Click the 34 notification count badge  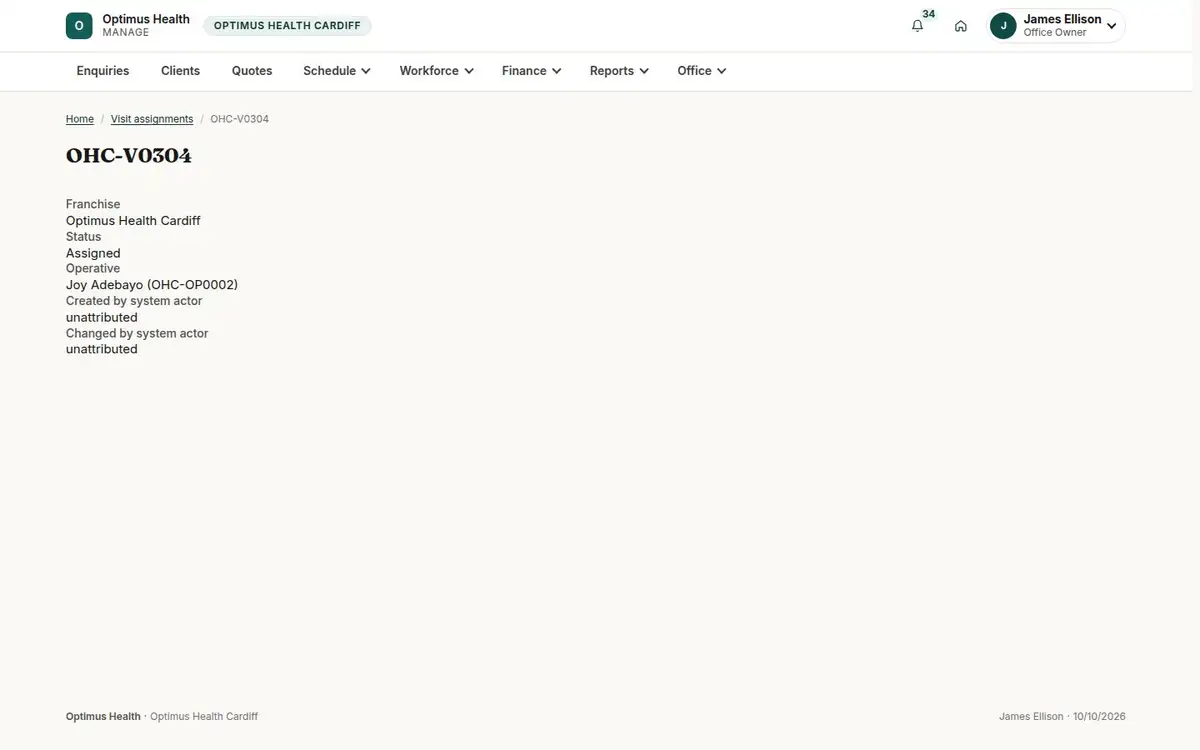(x=929, y=14)
